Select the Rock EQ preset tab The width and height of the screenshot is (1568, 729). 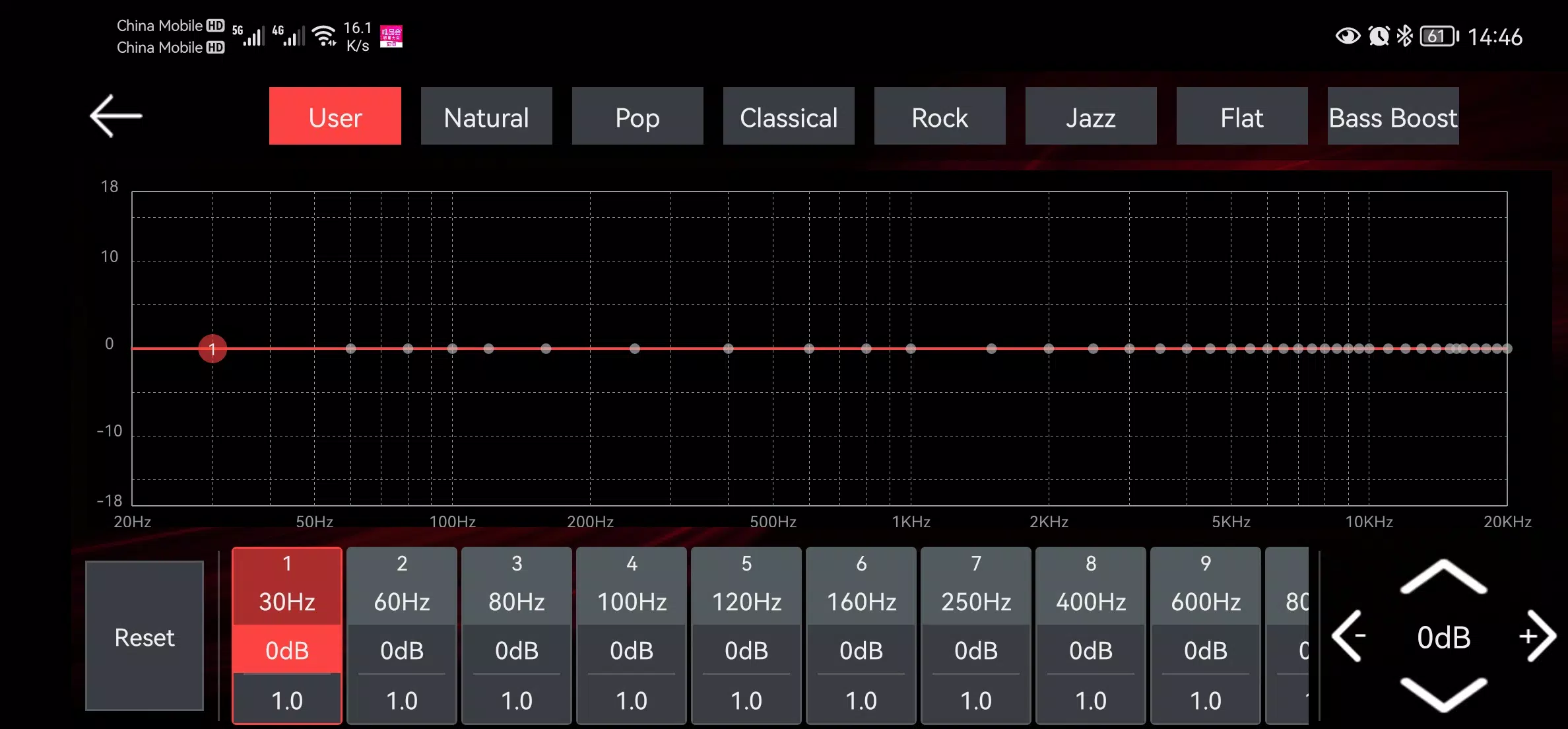tap(939, 116)
